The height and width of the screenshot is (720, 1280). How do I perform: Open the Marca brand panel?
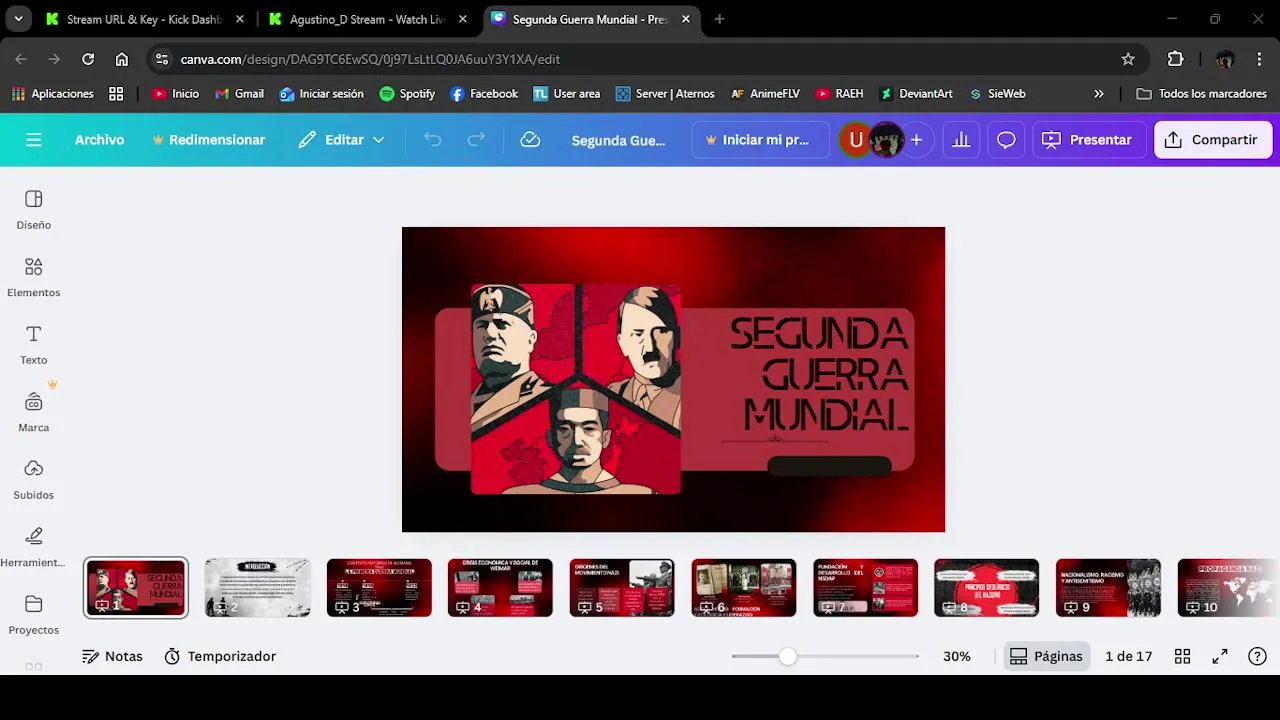[x=33, y=412]
